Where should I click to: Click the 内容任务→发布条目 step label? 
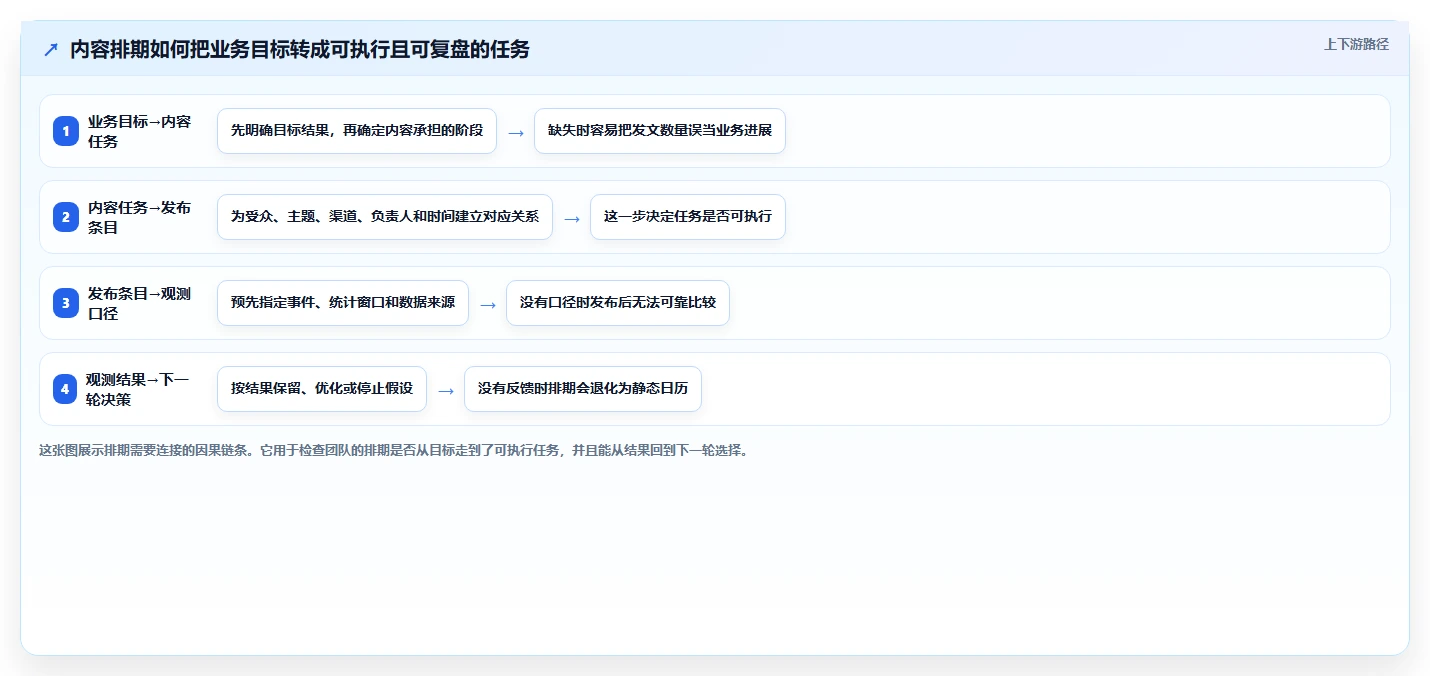coord(139,217)
